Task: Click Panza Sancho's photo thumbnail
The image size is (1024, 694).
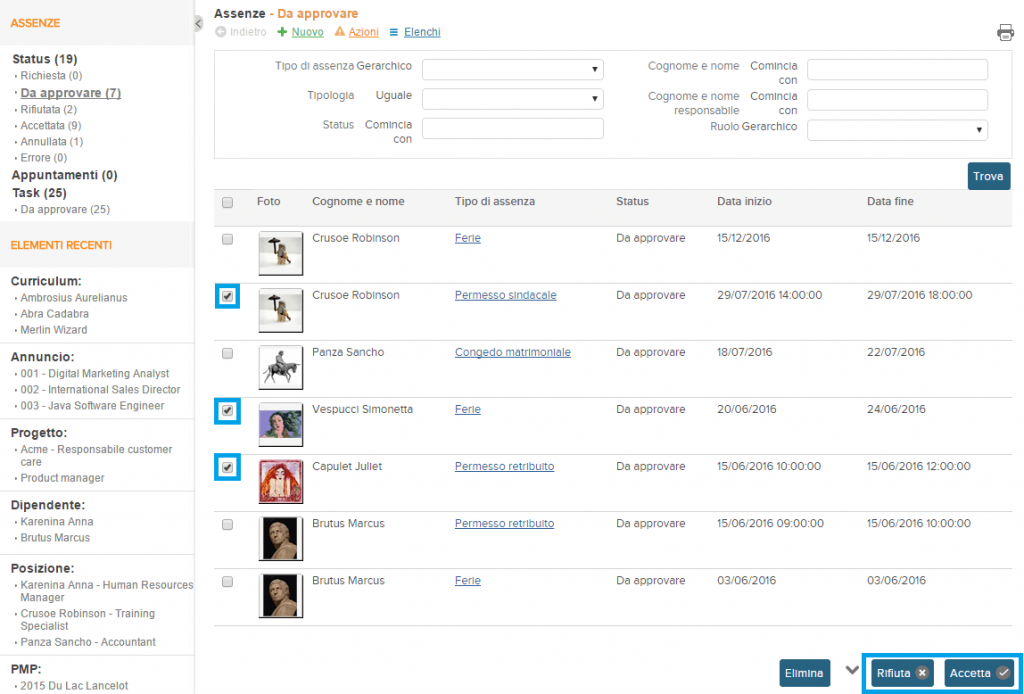Action: pos(281,368)
